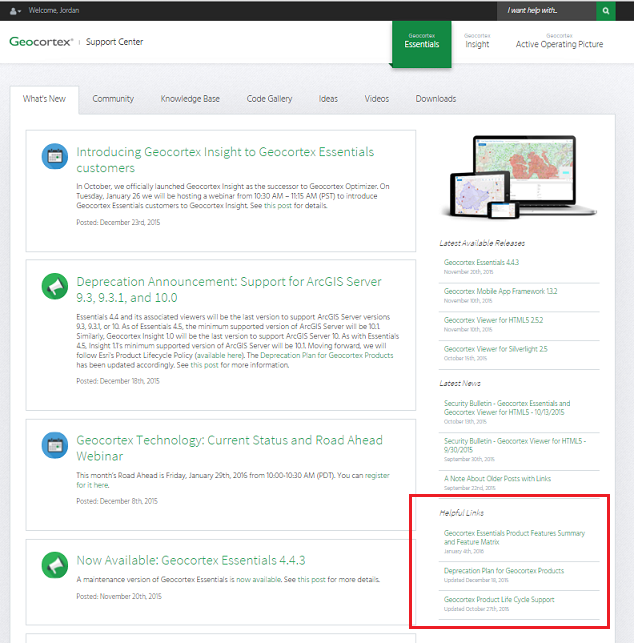Click megaphone icon beside Now Available Essentials 4.4.3

pyautogui.click(x=55, y=565)
